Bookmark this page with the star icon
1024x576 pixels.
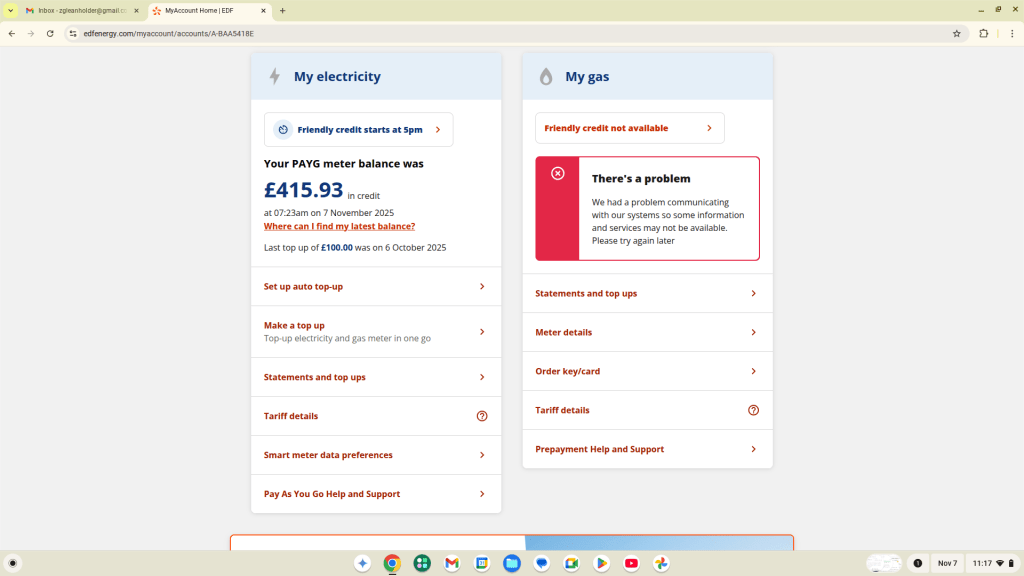956,33
